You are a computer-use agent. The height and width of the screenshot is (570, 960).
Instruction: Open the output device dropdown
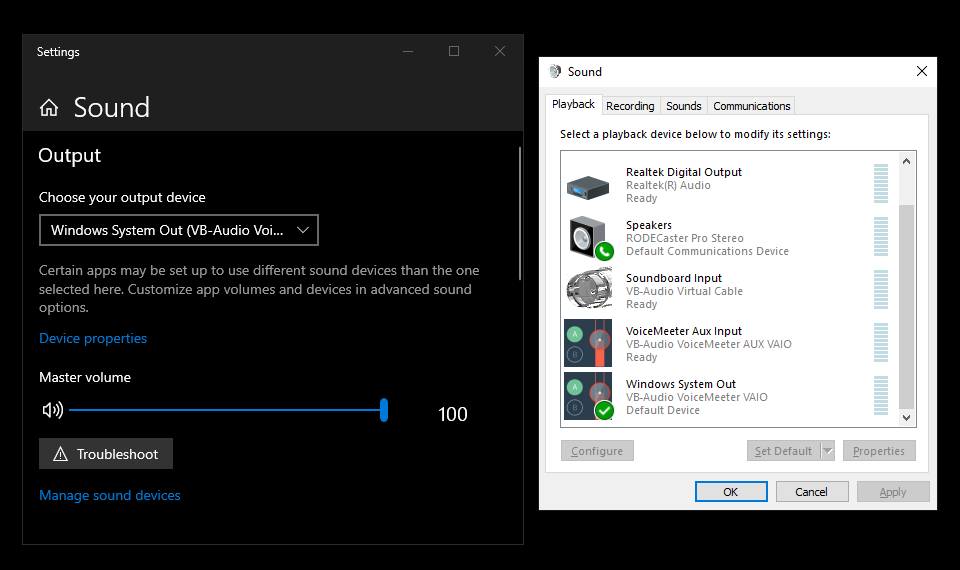tap(179, 231)
